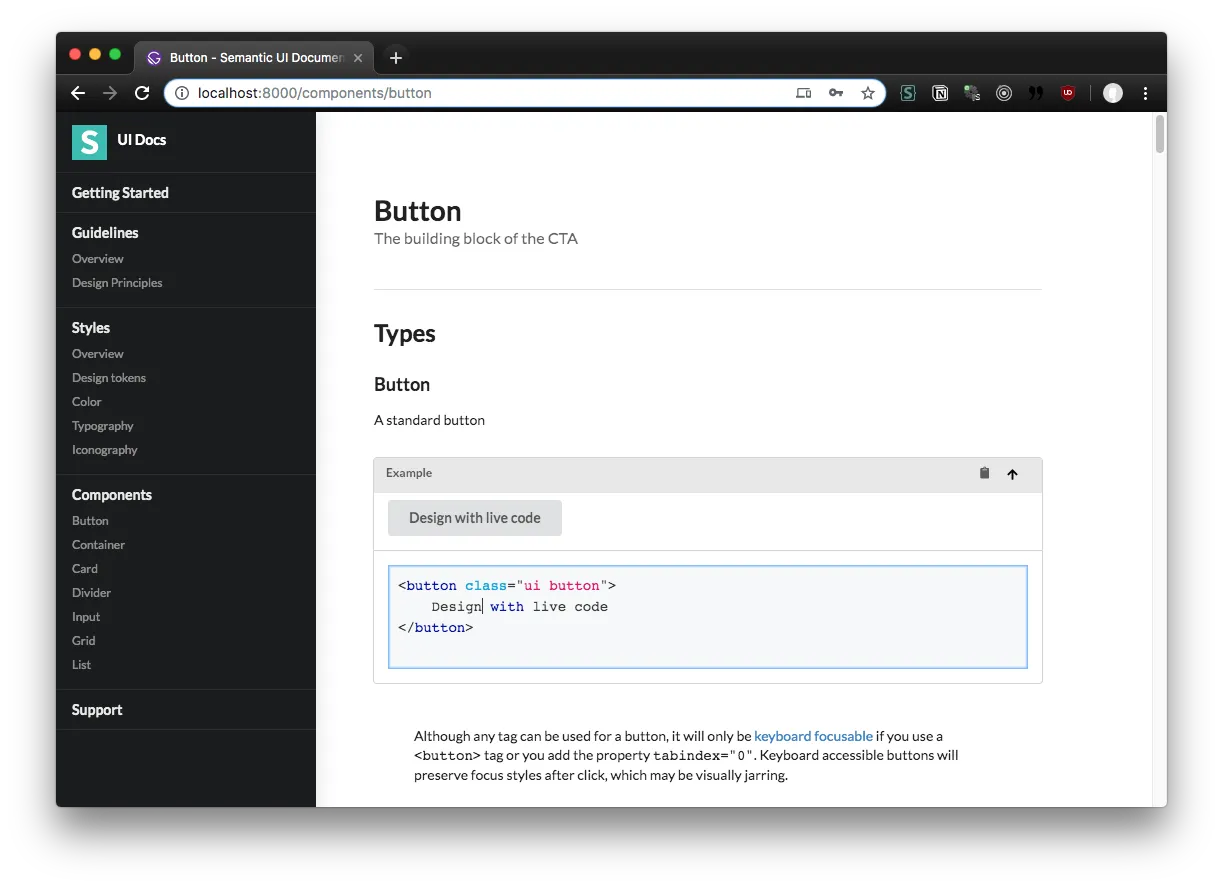The image size is (1223, 887).
Task: Open Chrome's three-dot overflow menu
Action: 1145,93
